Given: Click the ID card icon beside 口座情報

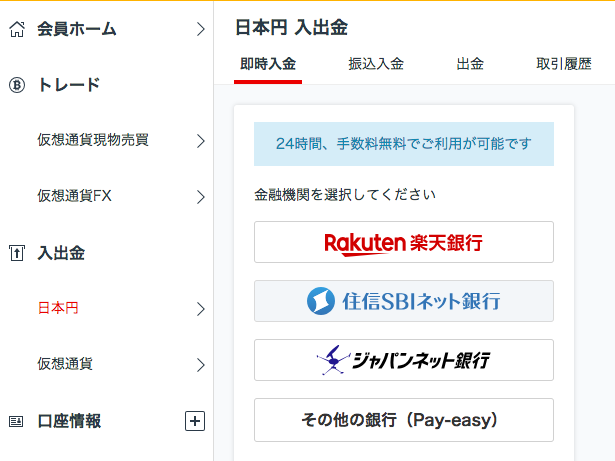Looking at the screenshot, I should (16, 421).
